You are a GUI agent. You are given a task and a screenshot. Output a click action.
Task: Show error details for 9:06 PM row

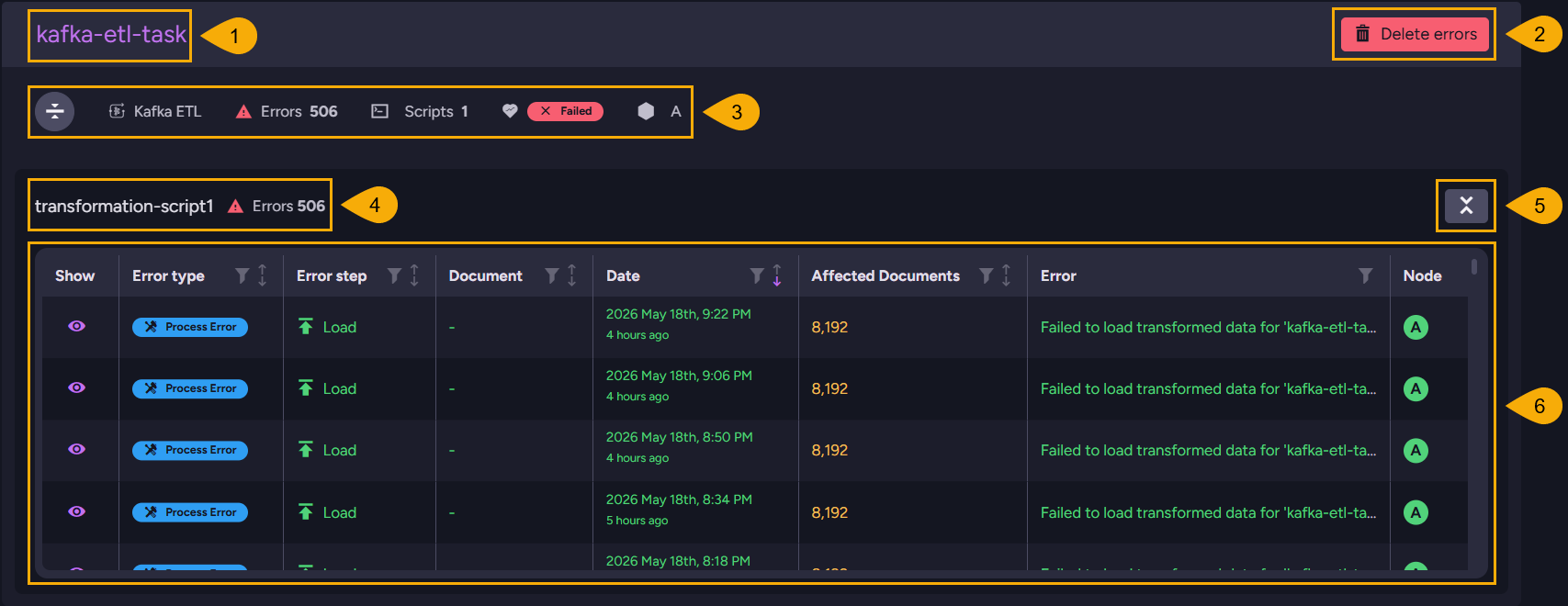[x=77, y=387]
